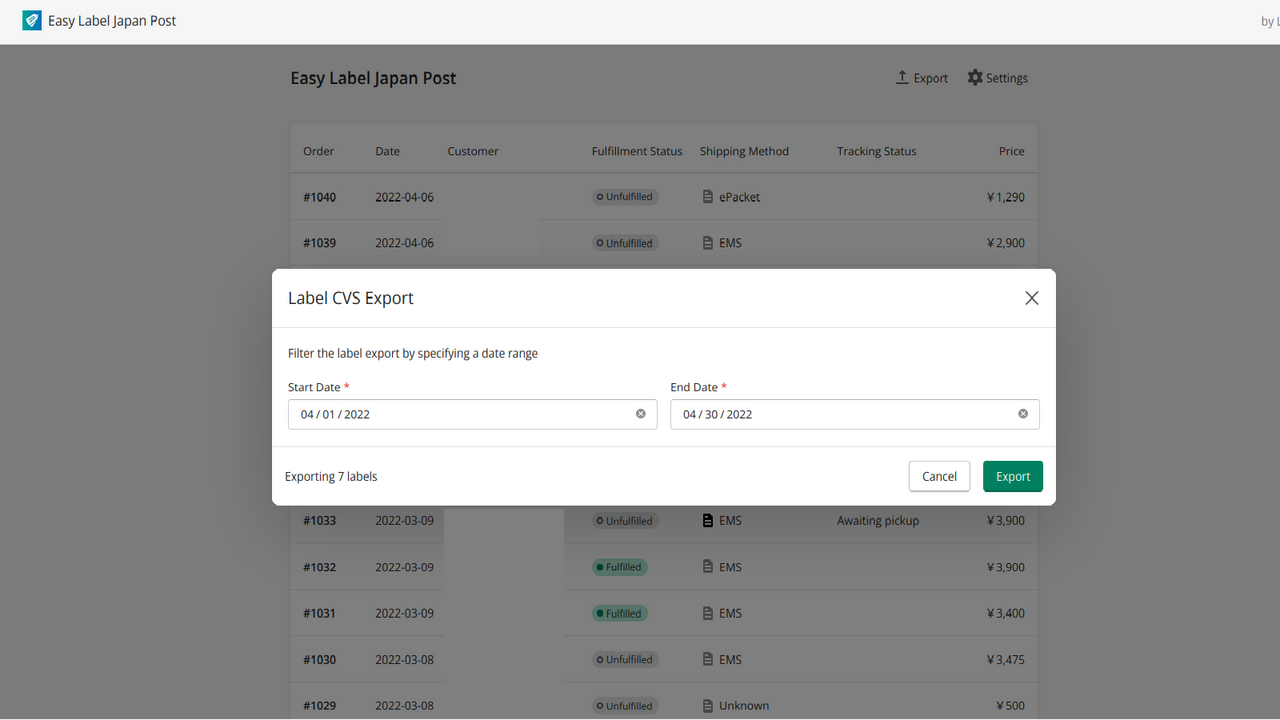The height and width of the screenshot is (720, 1280).
Task: Click the Fulfillment Status column header
Action: [637, 151]
